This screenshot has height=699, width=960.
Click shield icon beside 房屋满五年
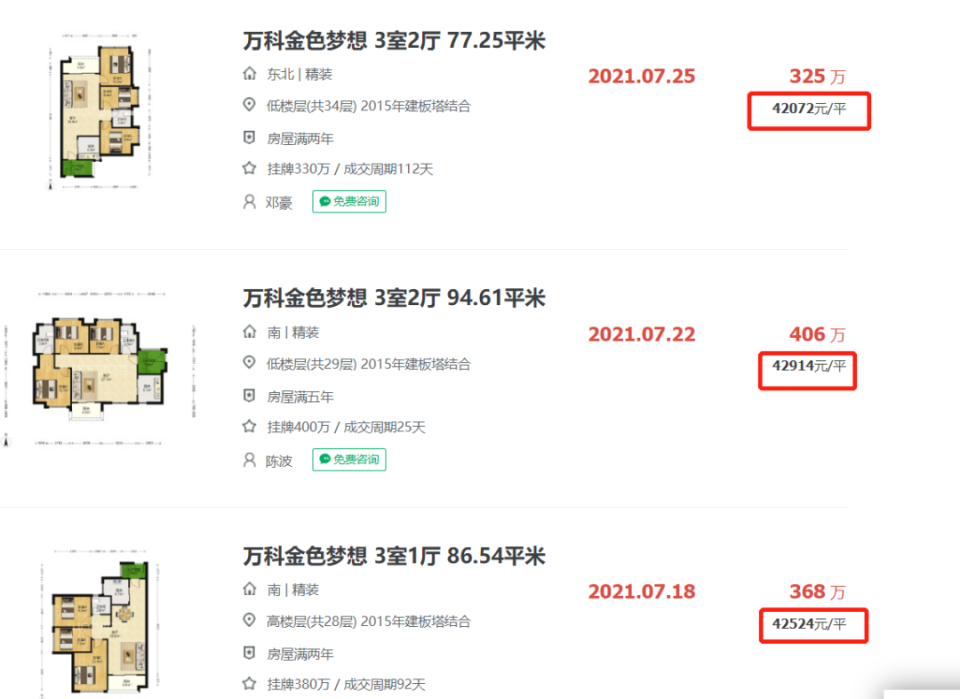[x=249, y=396]
